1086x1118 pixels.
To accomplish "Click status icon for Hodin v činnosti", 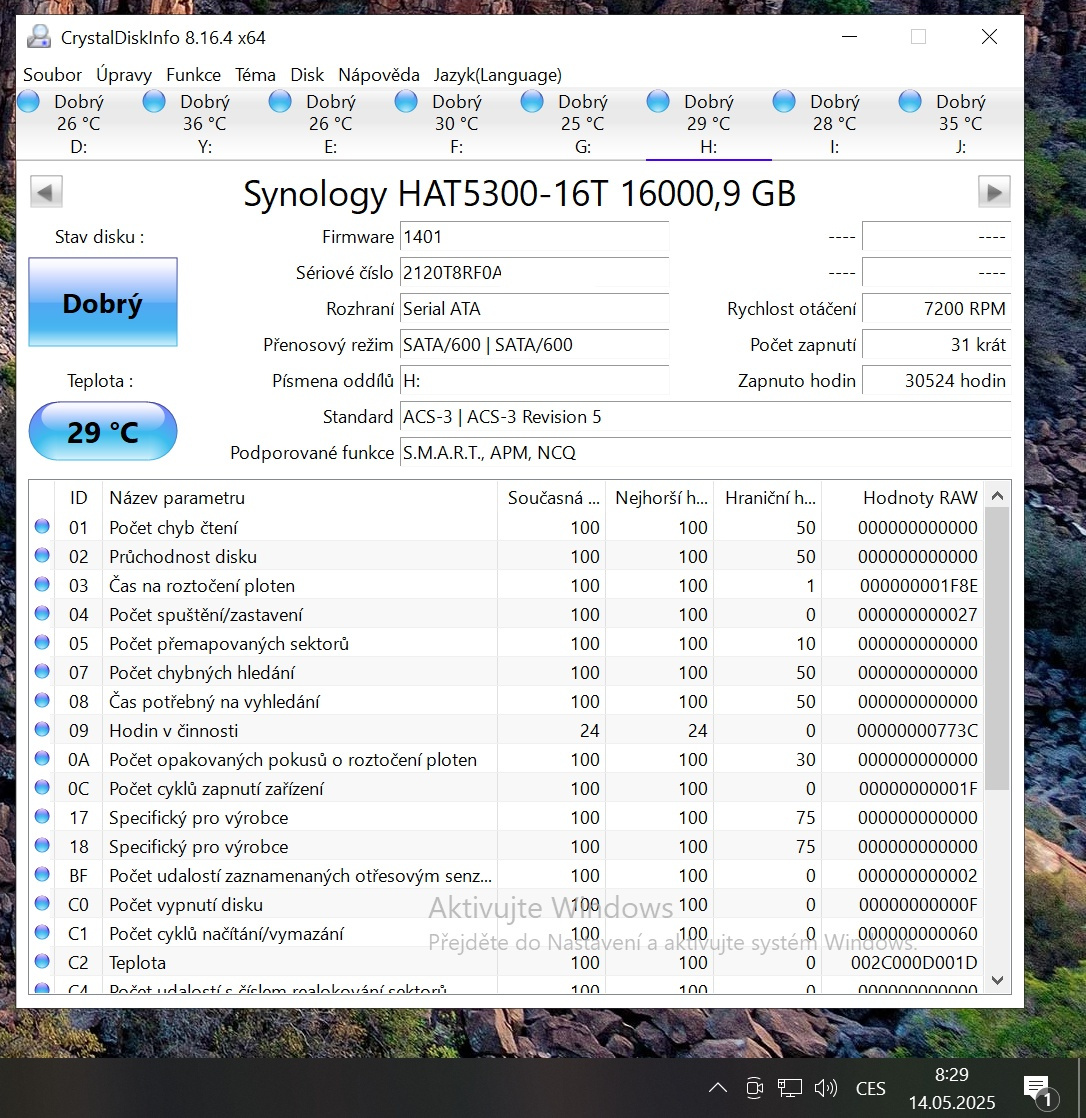I will 42,729.
